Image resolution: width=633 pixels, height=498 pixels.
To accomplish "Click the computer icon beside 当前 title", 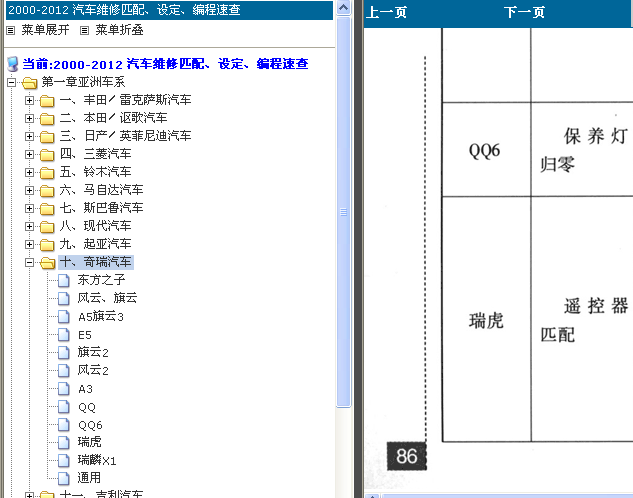I will click(x=13, y=64).
